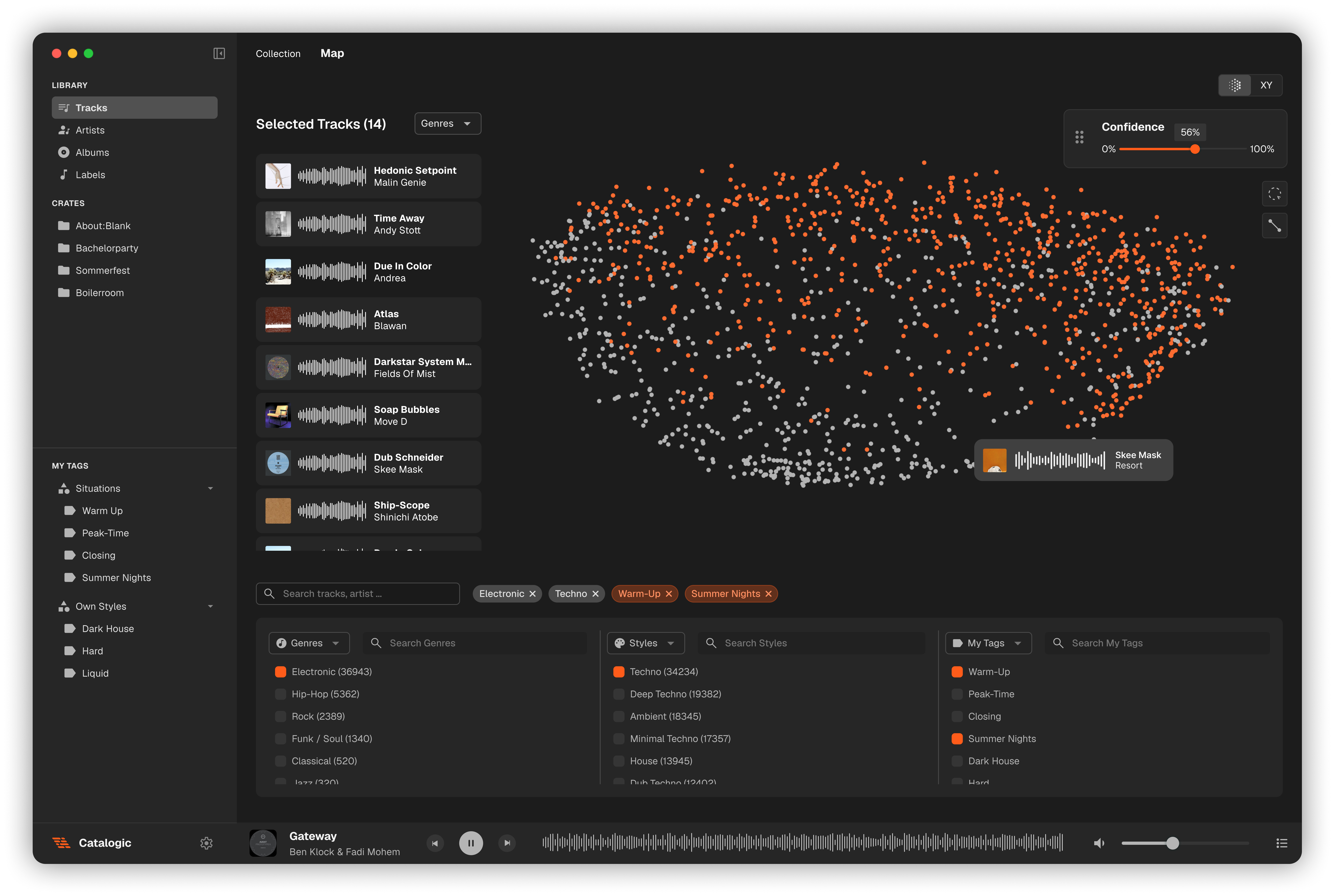
Task: Click the Catalogic logo icon
Action: [x=61, y=843]
